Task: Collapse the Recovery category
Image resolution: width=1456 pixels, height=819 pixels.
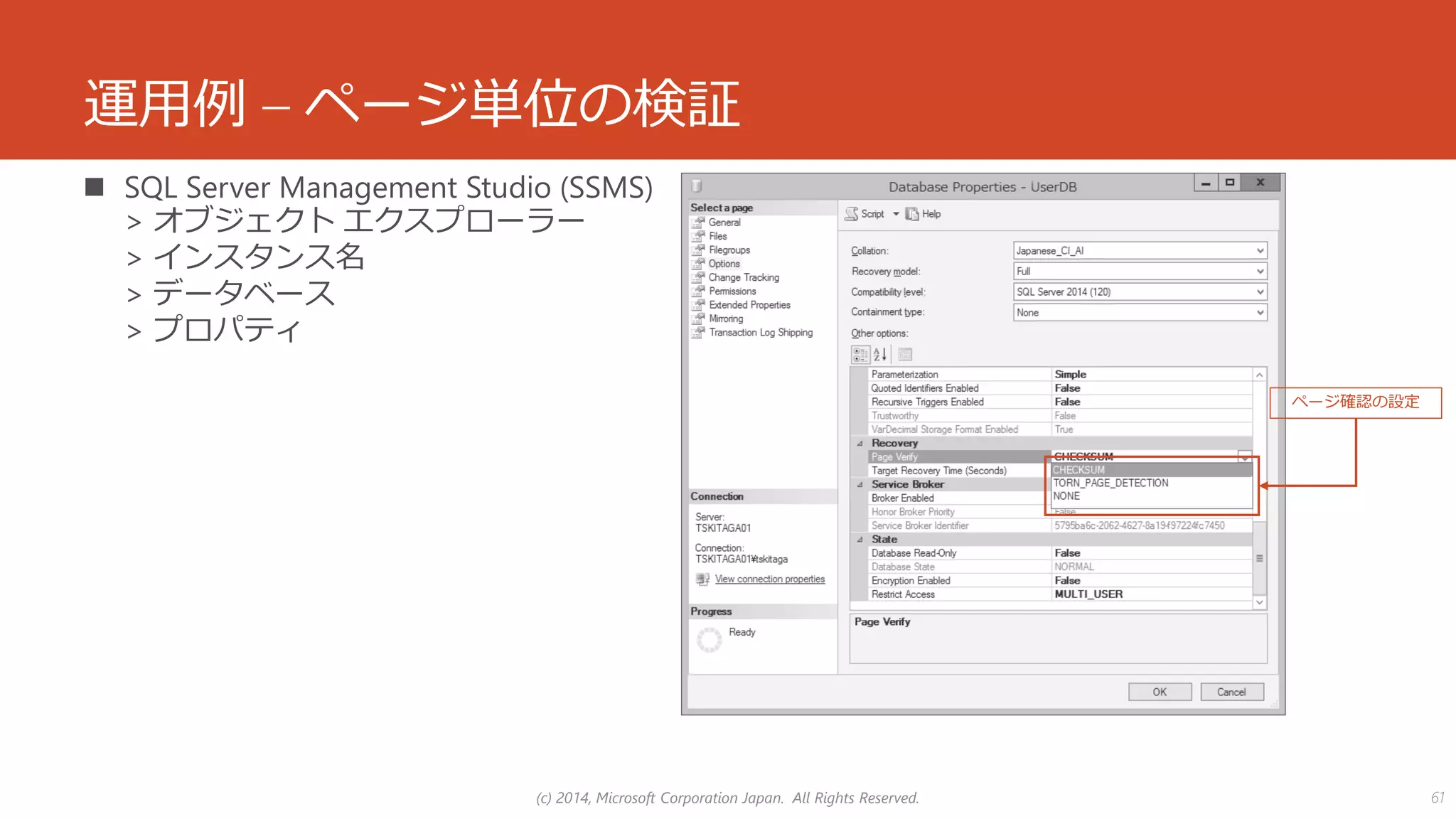Action: pos(860,444)
